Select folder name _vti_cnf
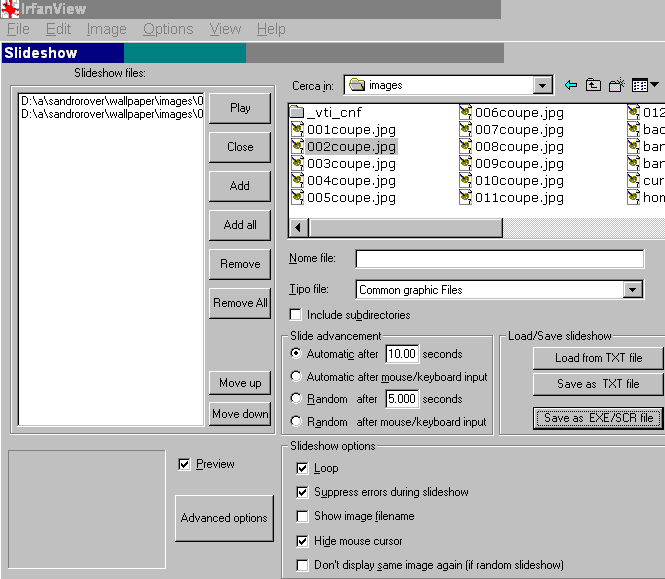This screenshot has width=665, height=579. coord(334,112)
